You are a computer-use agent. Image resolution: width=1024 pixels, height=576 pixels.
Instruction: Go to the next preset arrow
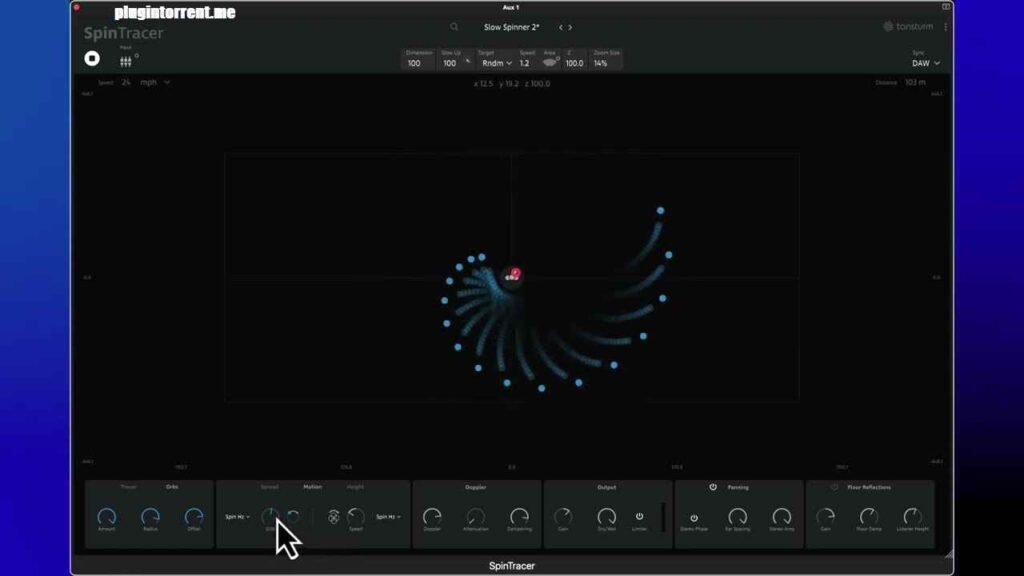pos(570,27)
